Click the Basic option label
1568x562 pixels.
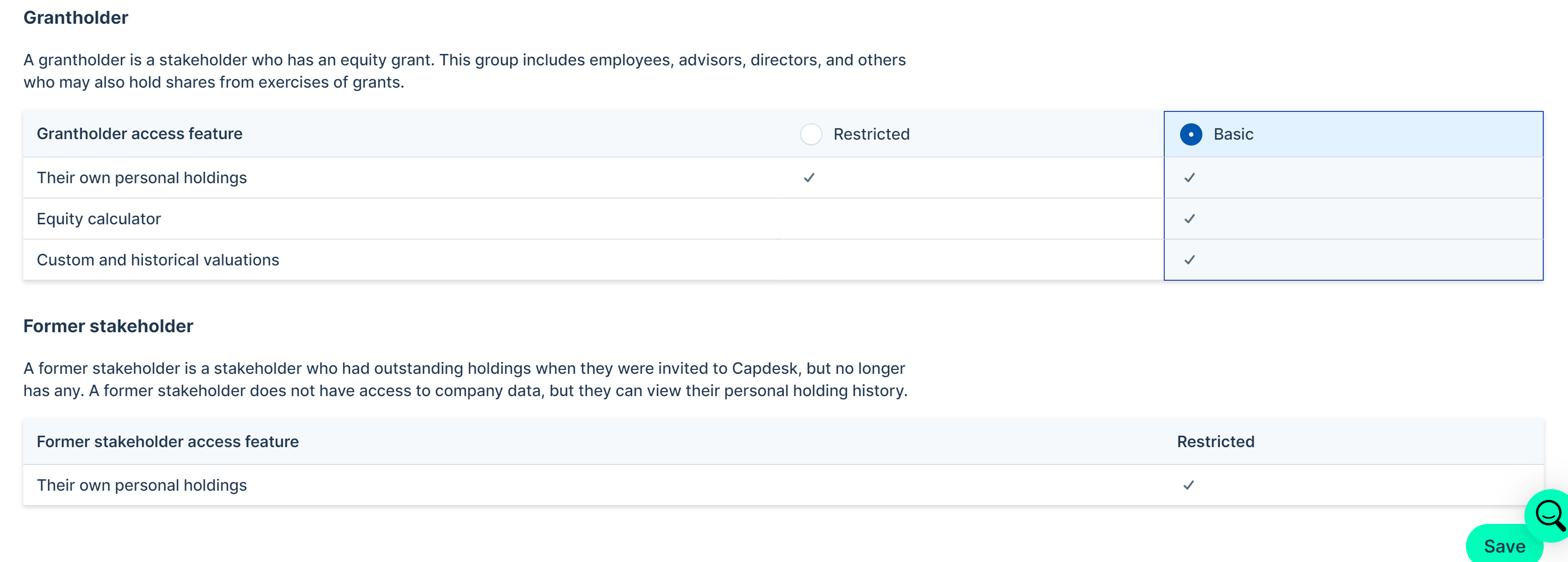pos(1233,134)
